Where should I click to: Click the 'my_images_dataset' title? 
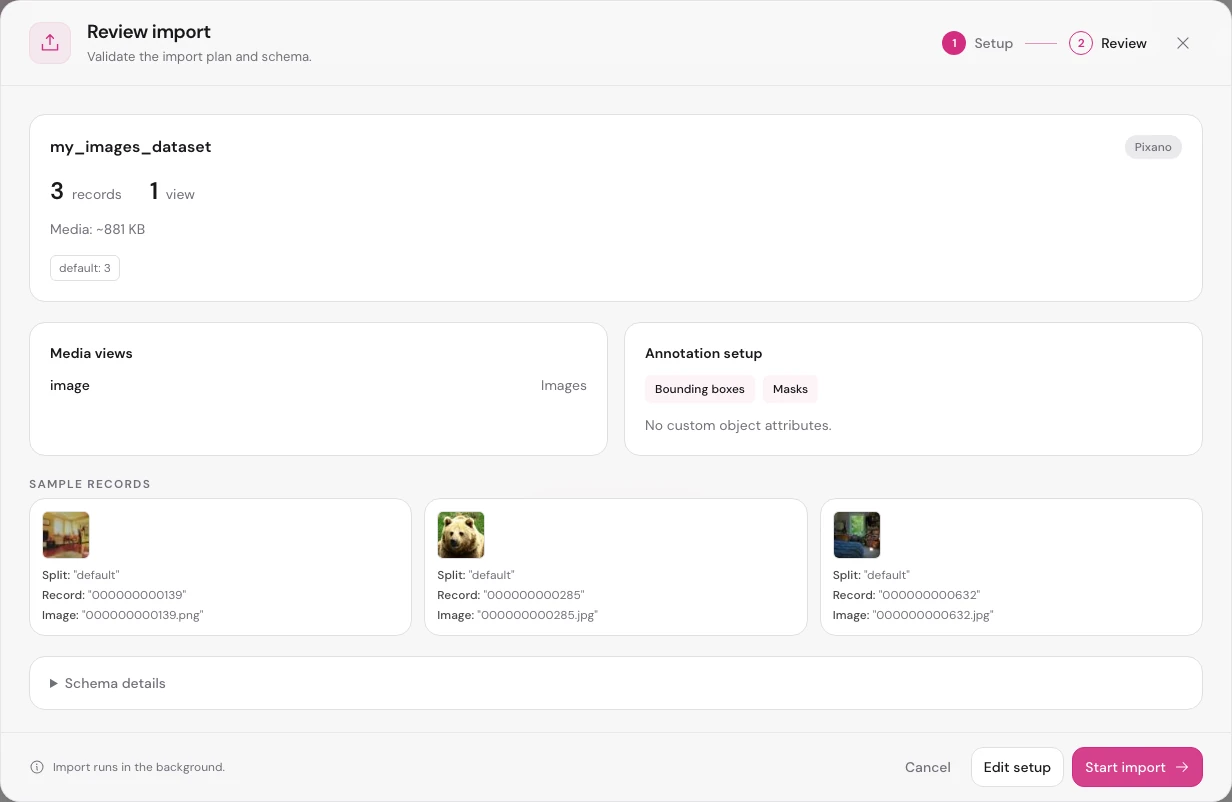tap(131, 147)
